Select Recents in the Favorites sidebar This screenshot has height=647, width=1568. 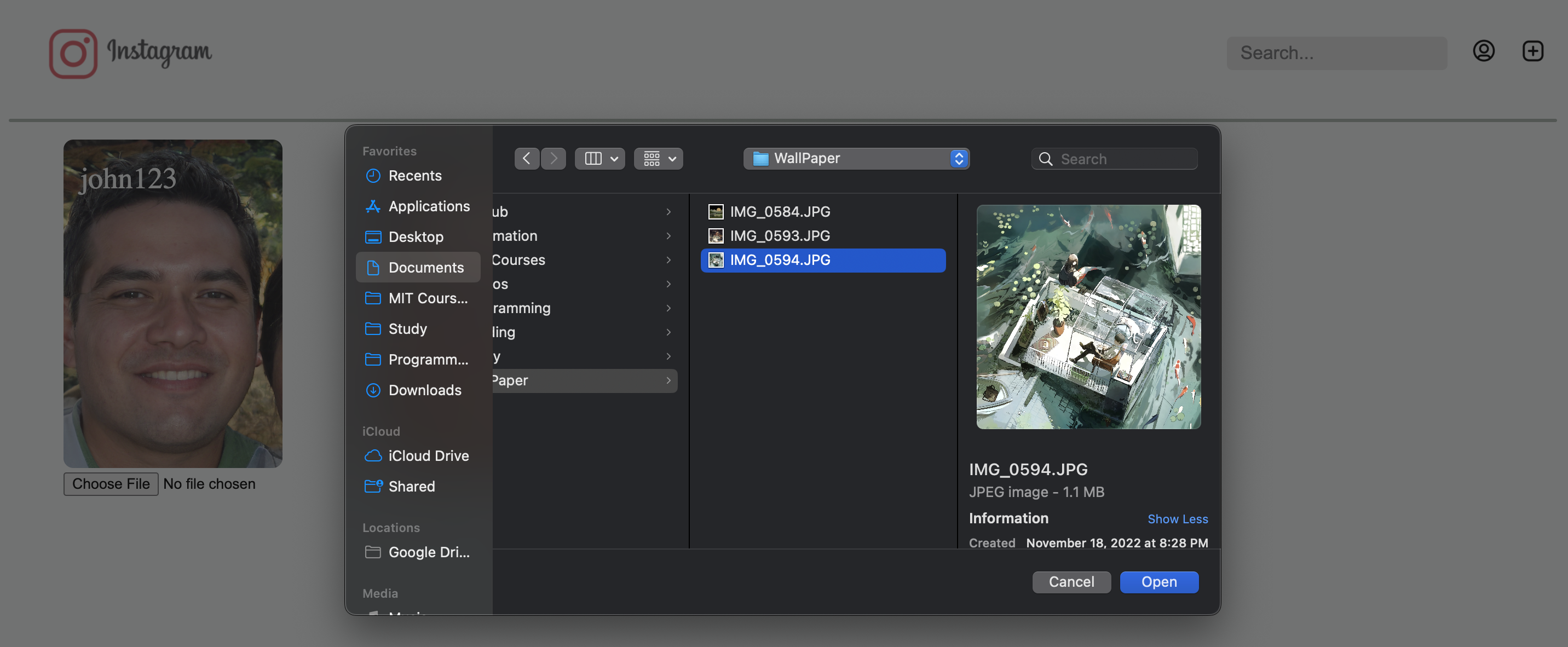[x=415, y=175]
